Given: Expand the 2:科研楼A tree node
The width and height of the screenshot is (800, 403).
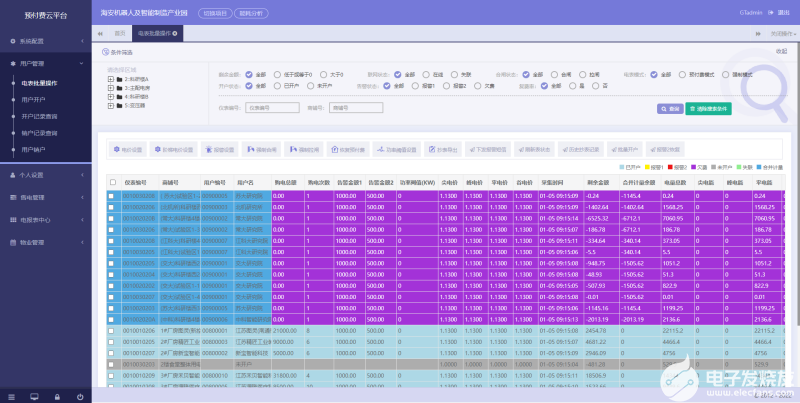Looking at the screenshot, I should click(109, 77).
